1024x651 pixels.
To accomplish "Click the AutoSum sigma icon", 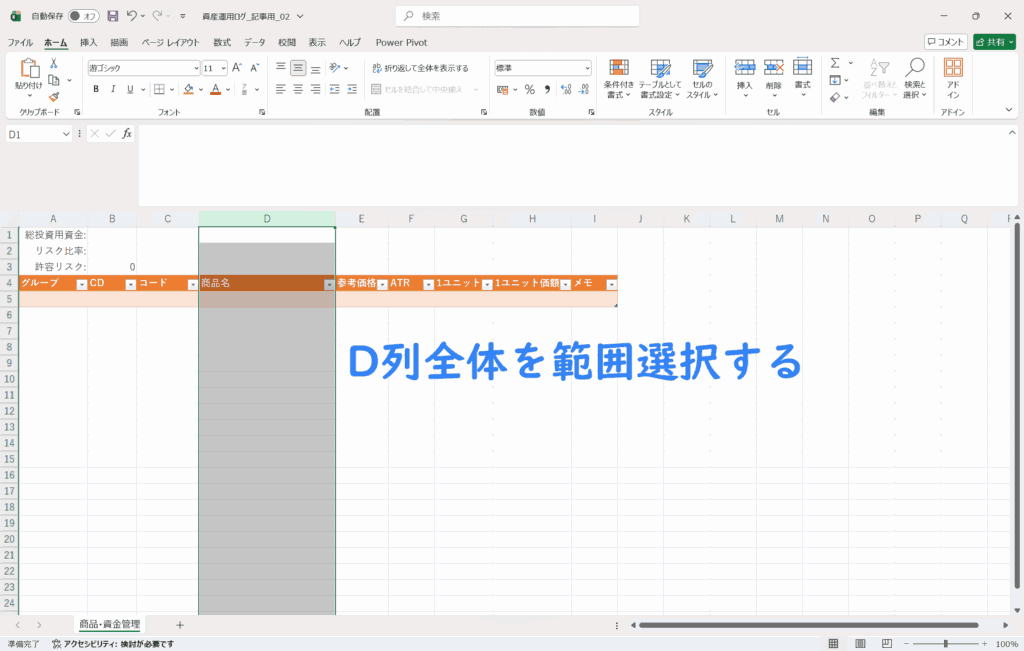I will (x=835, y=63).
